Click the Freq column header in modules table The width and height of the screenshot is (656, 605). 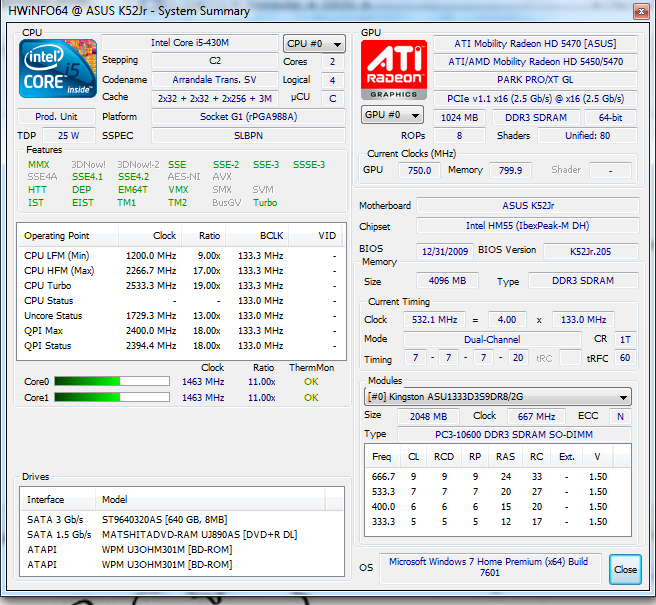point(382,456)
